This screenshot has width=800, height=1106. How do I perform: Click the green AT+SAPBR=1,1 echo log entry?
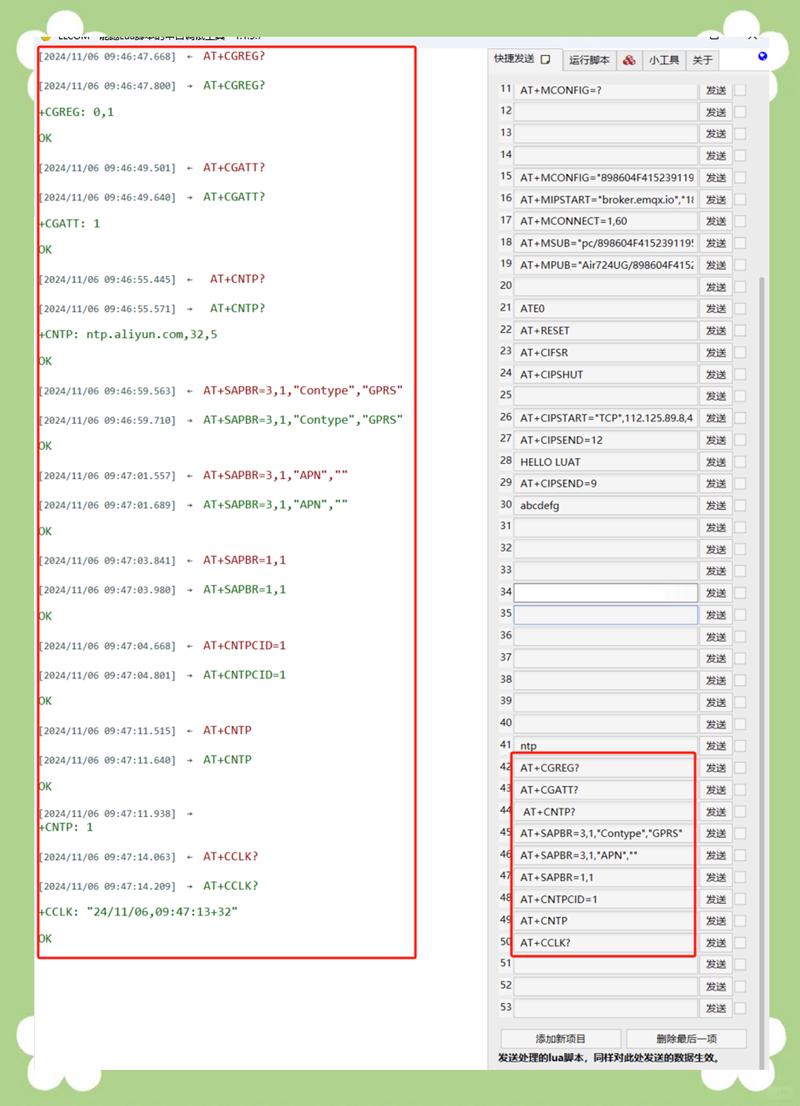coord(245,589)
